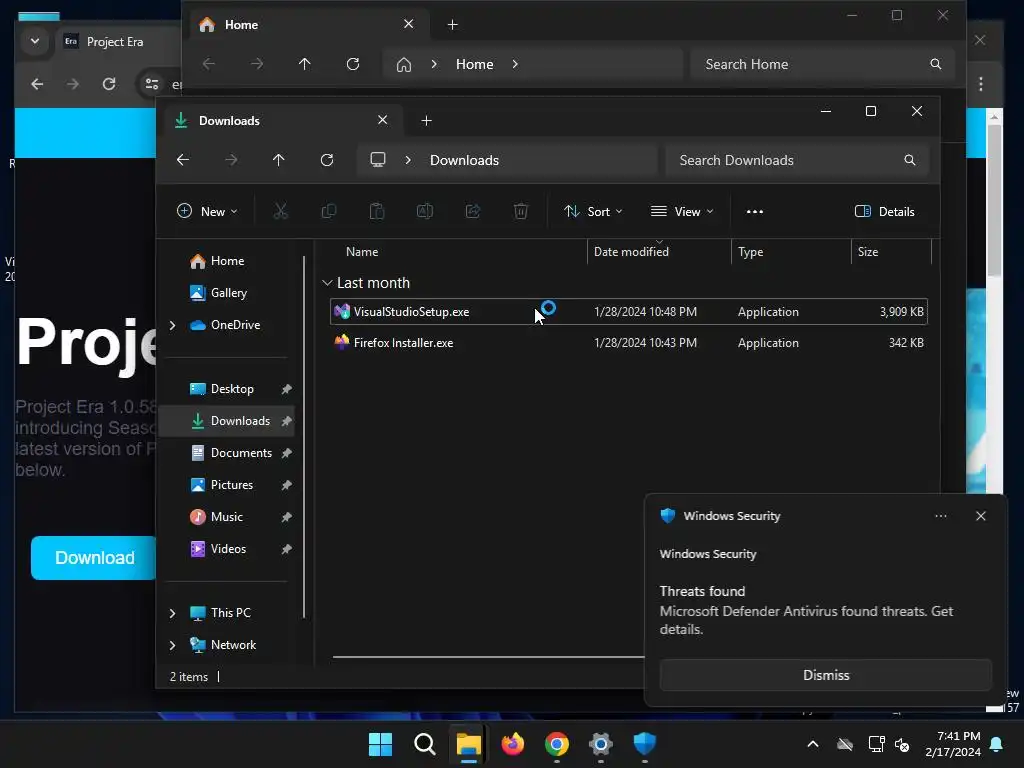The height and width of the screenshot is (768, 1024).
Task: Sort by Type column header
Action: pyautogui.click(x=750, y=252)
